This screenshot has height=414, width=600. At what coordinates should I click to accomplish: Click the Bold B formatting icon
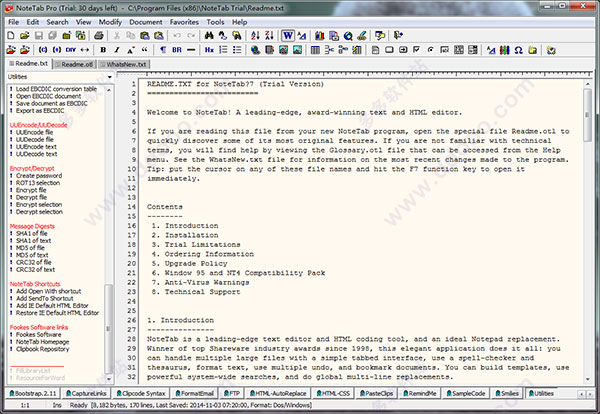click(103, 50)
